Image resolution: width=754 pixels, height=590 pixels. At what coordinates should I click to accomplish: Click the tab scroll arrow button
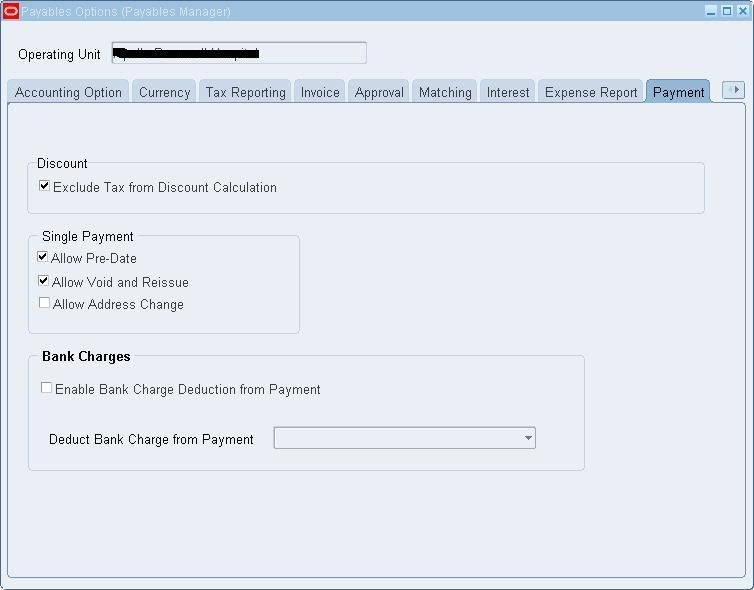(733, 90)
